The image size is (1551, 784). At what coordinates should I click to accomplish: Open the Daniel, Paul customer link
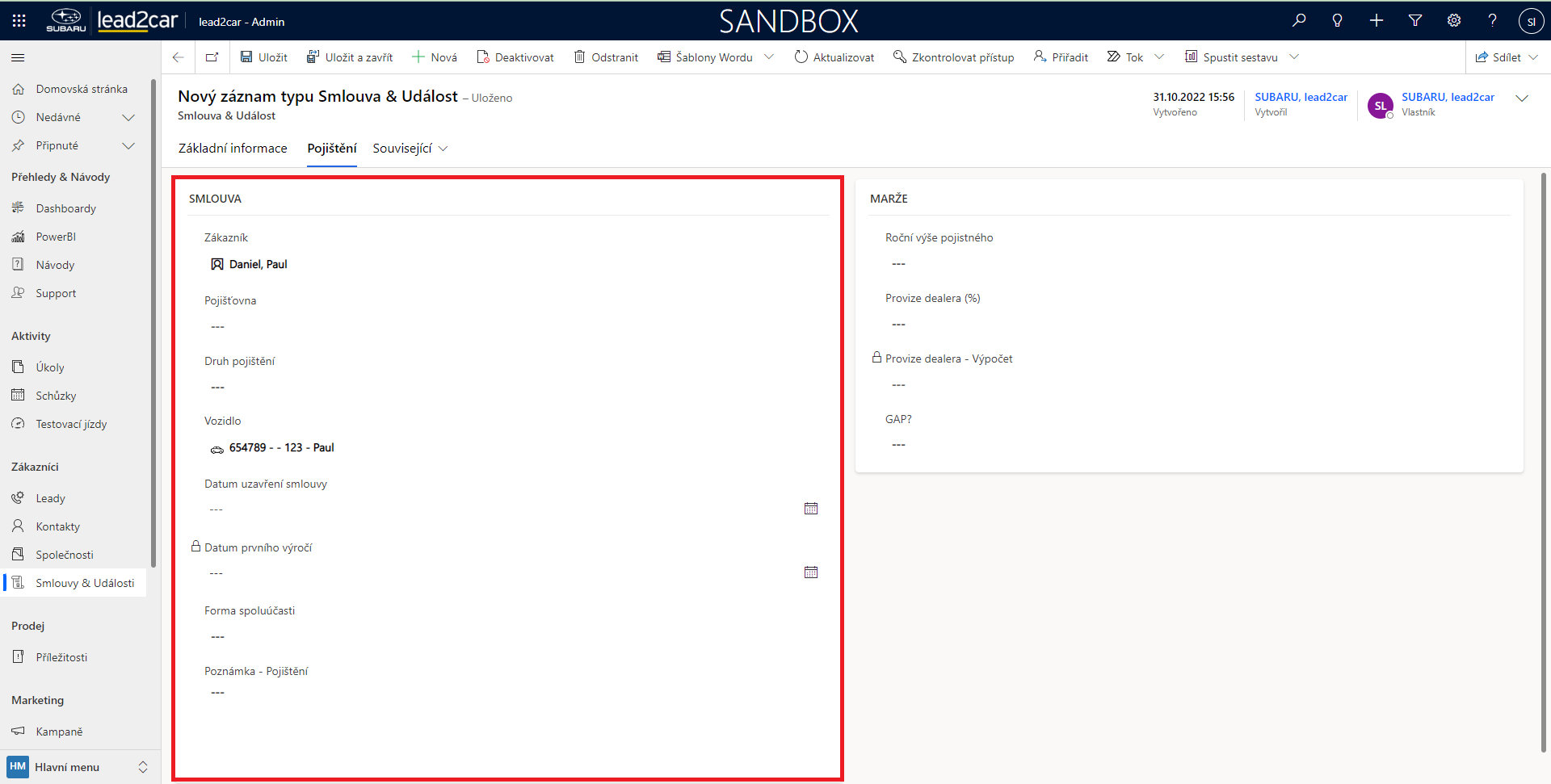pyautogui.click(x=258, y=264)
